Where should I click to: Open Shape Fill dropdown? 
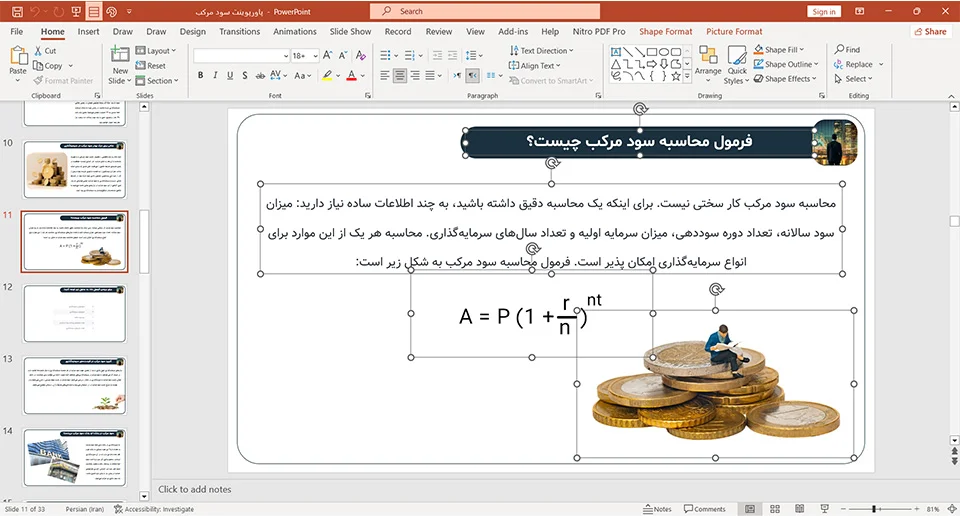(x=779, y=50)
